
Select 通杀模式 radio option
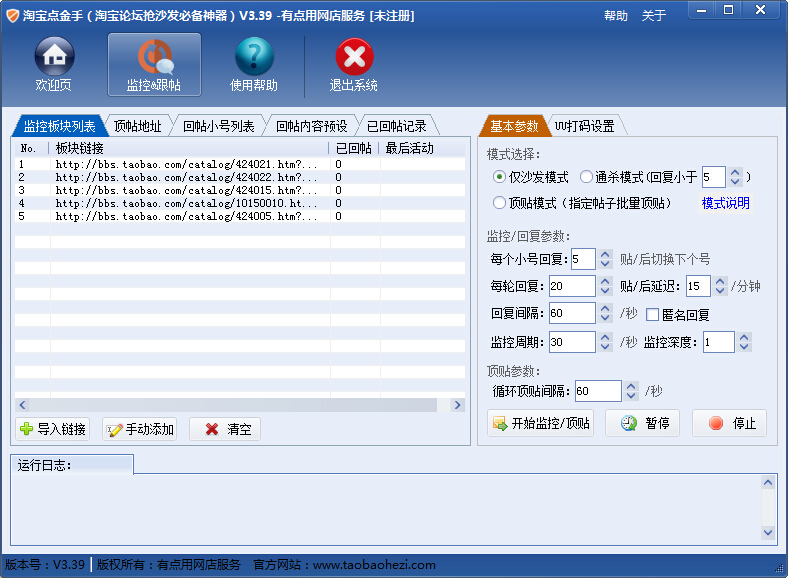coord(586,177)
